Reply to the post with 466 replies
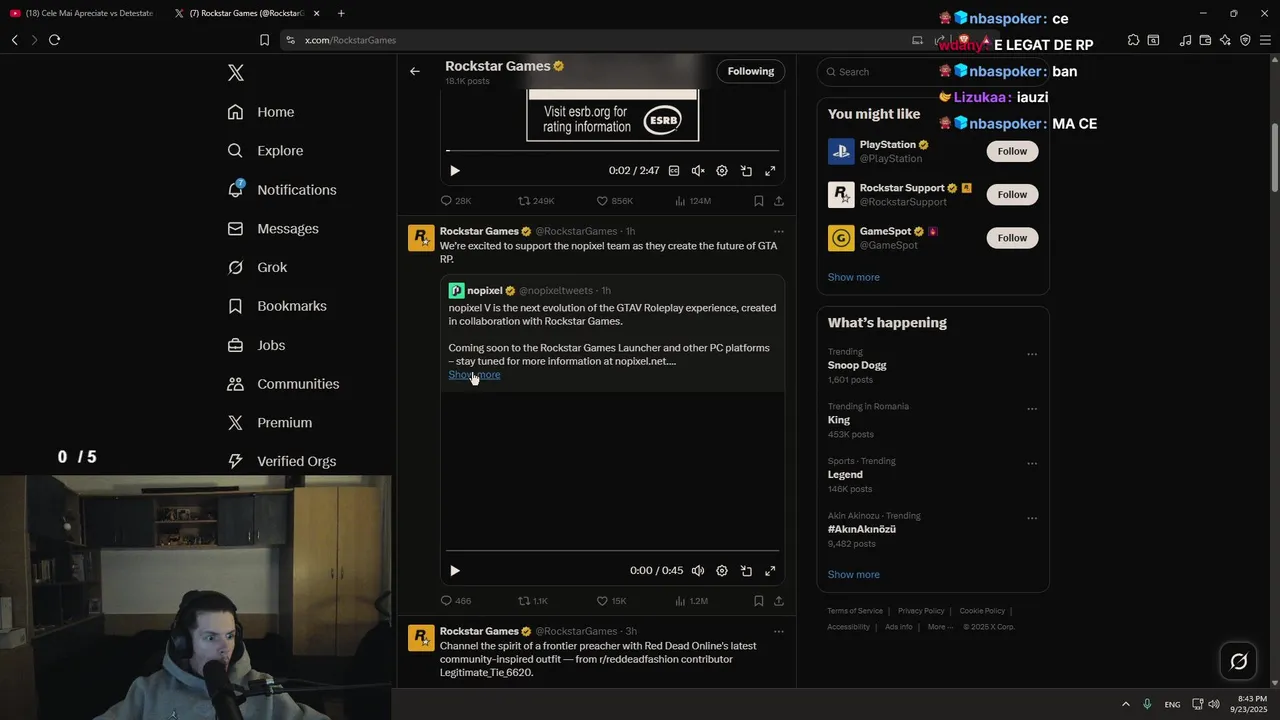The image size is (1280, 720). (456, 601)
